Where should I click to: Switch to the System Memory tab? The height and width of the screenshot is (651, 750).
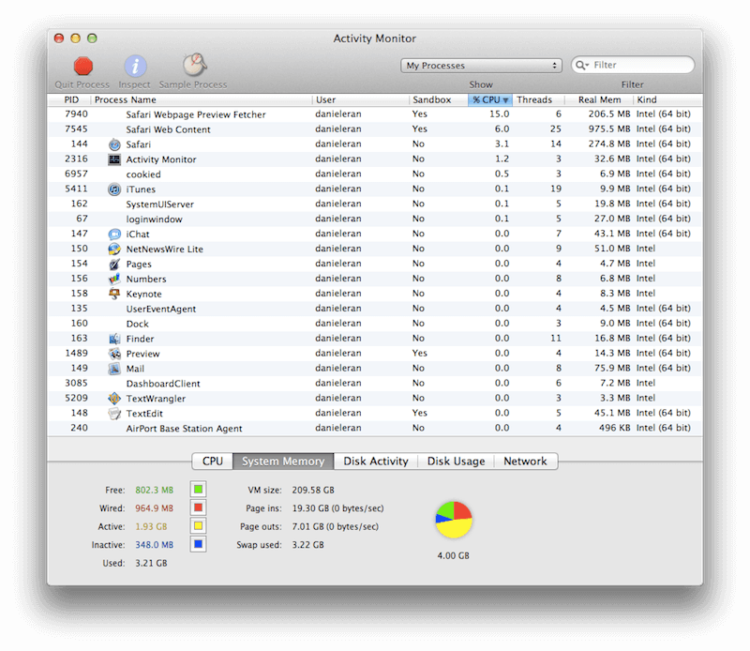pyautogui.click(x=283, y=461)
